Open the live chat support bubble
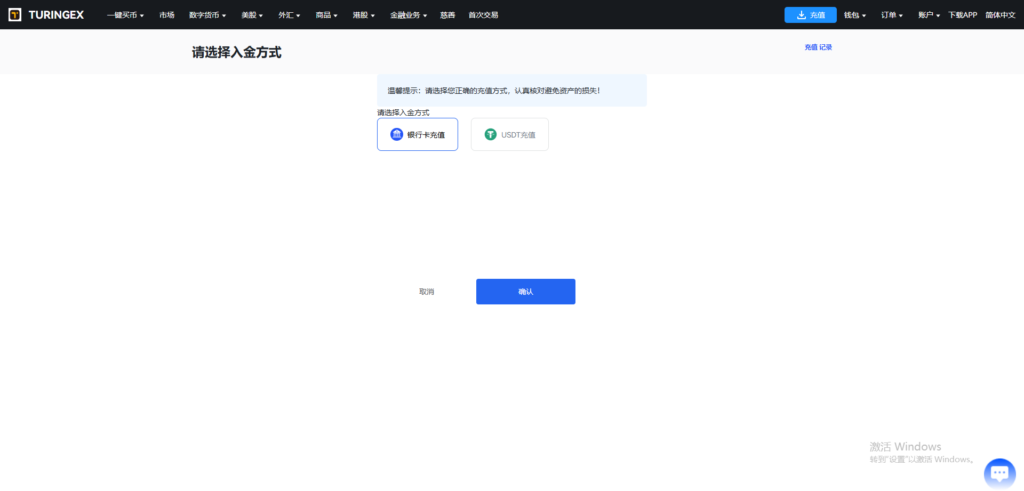This screenshot has height=491, width=1024. pos(999,473)
